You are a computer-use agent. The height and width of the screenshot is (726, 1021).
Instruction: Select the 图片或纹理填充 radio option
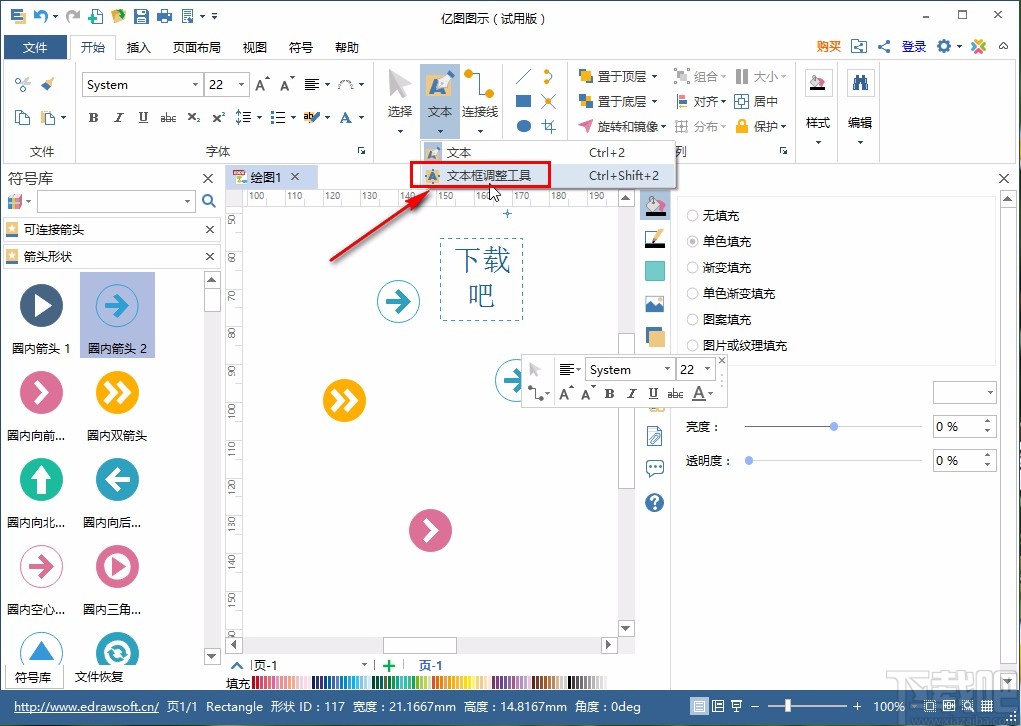693,346
